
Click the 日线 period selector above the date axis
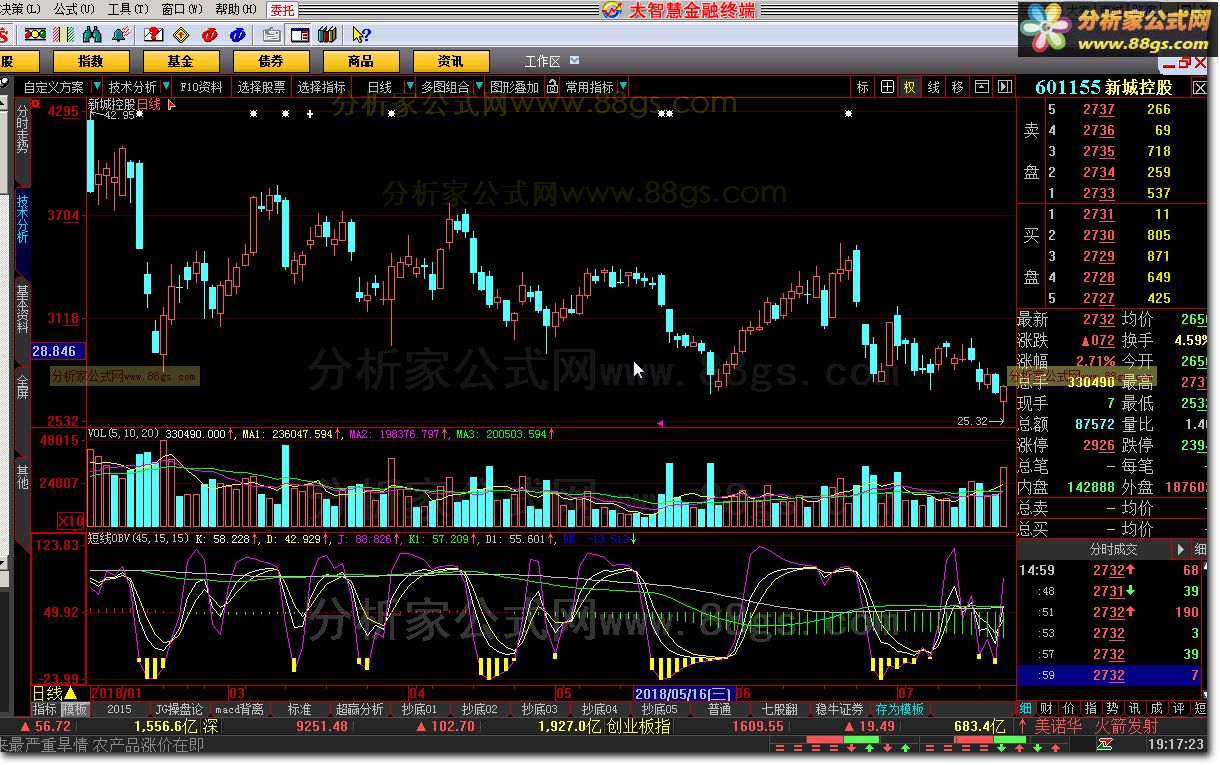click(x=54, y=693)
